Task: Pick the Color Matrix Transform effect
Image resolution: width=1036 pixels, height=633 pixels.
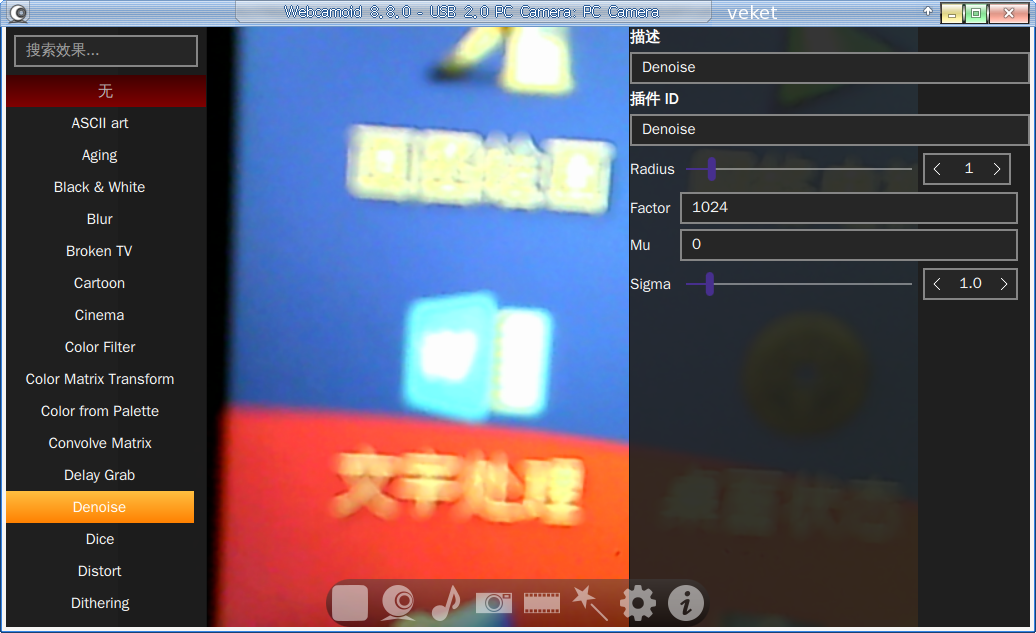Action: point(100,379)
